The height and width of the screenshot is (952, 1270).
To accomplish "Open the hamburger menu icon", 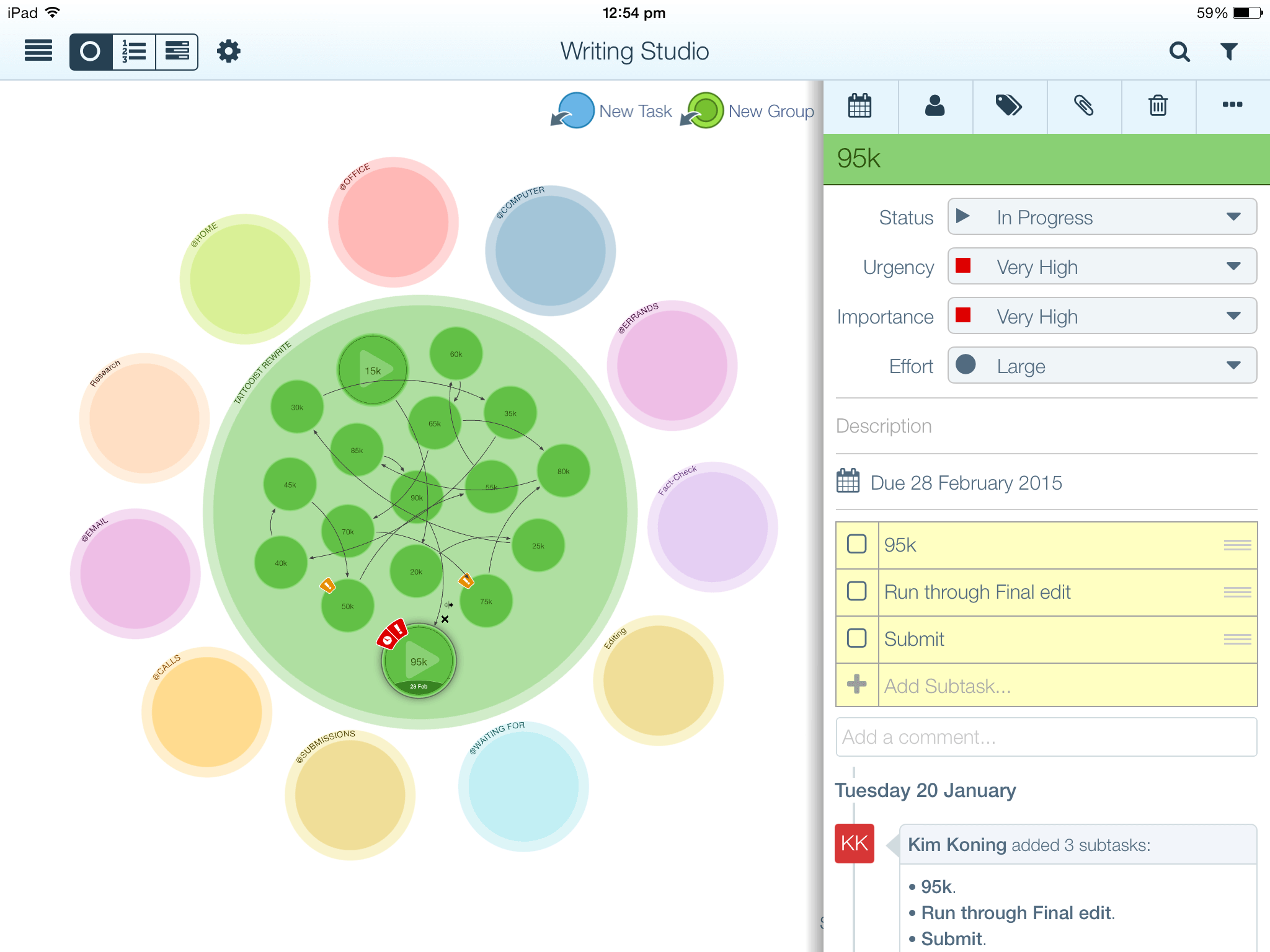I will pos(38,51).
